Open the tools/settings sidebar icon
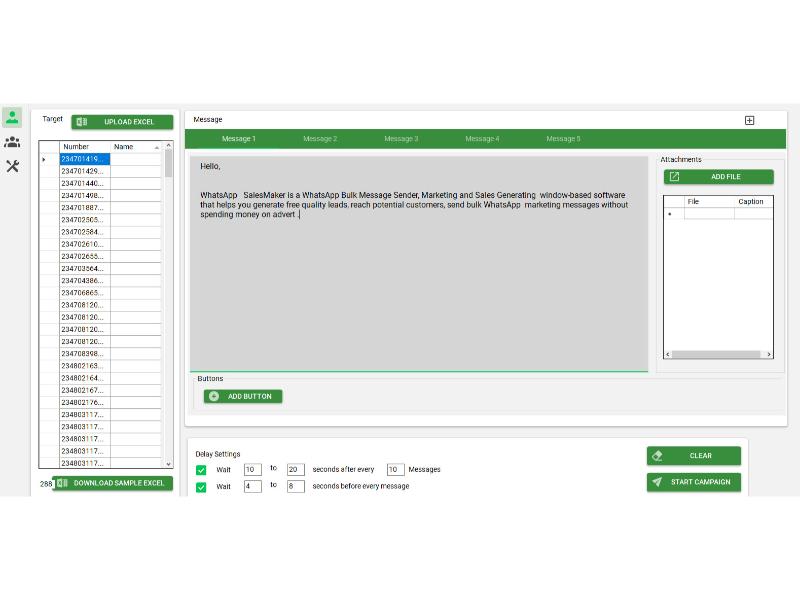This screenshot has height=600, width=800. click(x=13, y=166)
